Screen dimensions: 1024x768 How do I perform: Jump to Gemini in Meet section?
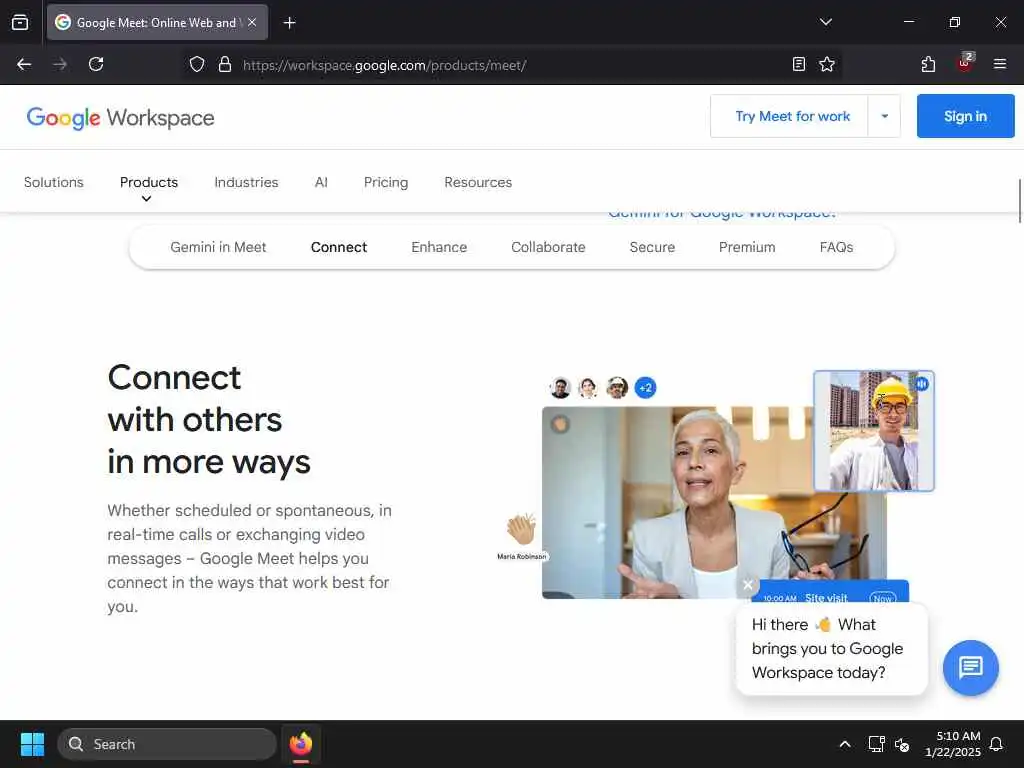[x=218, y=248]
